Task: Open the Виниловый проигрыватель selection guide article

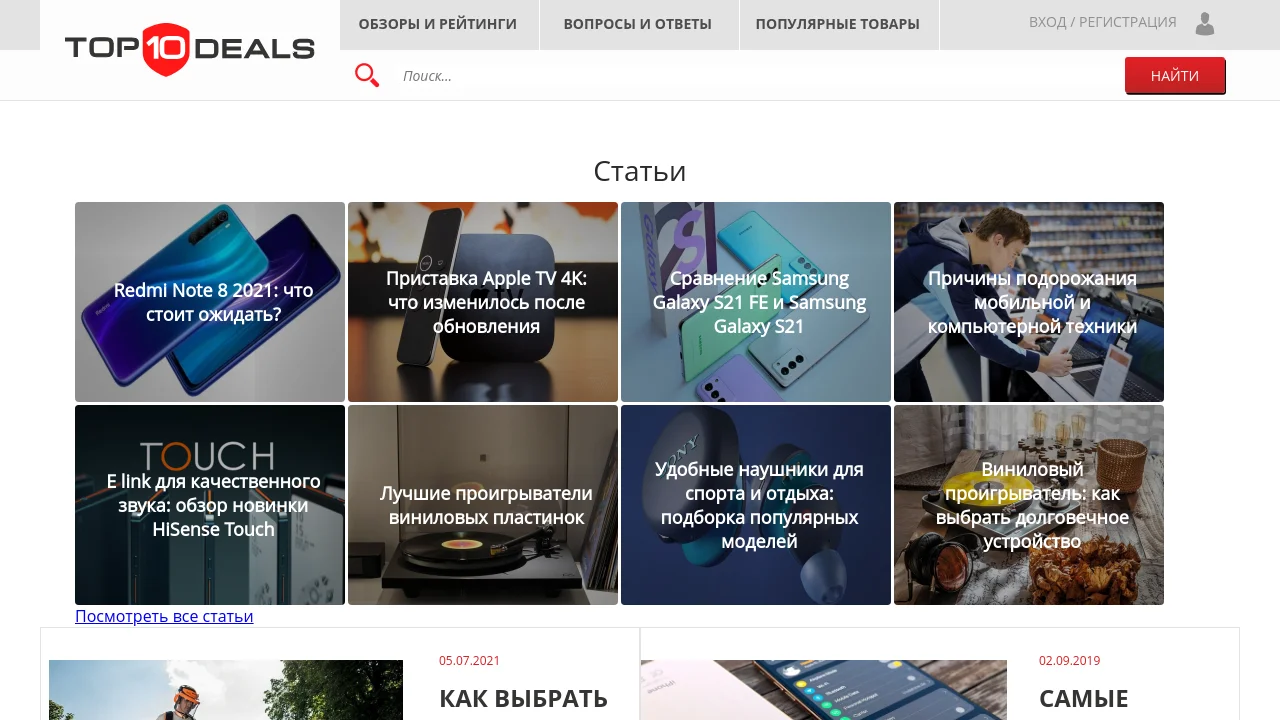Action: click(1029, 505)
